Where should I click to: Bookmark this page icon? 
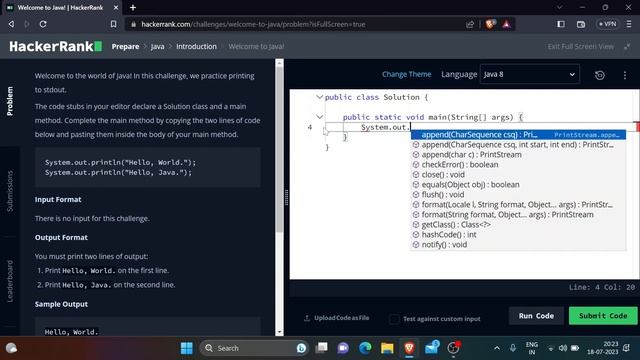(x=113, y=24)
